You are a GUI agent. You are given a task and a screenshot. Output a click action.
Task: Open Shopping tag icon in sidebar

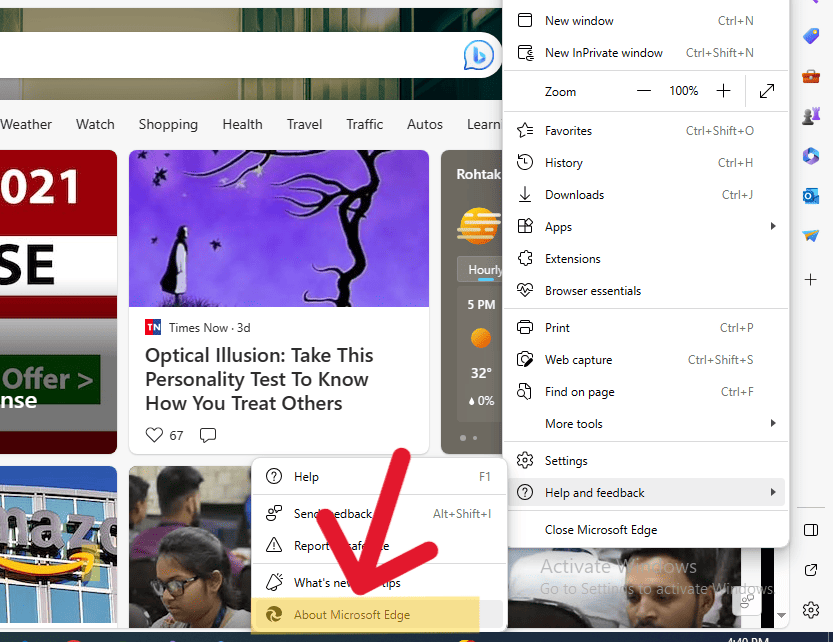click(811, 36)
